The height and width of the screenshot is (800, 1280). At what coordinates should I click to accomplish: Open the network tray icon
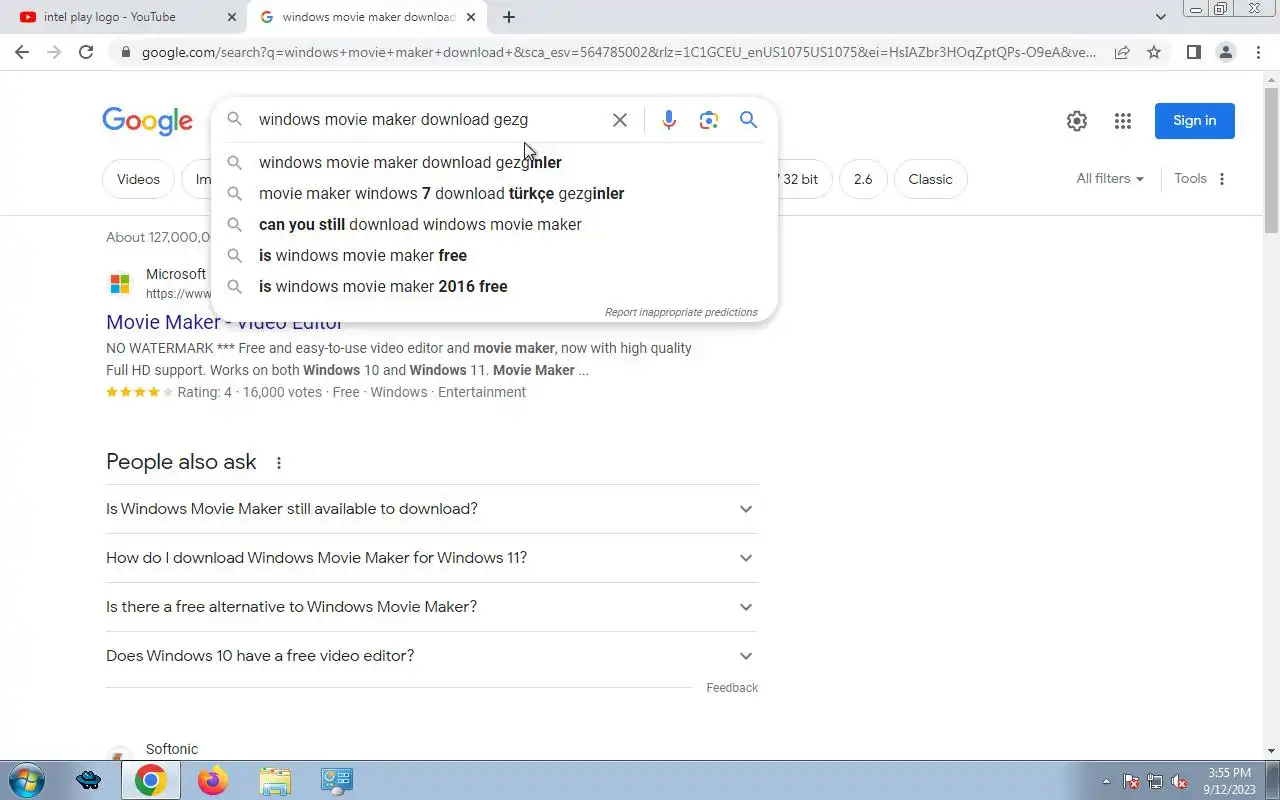tap(1155, 782)
